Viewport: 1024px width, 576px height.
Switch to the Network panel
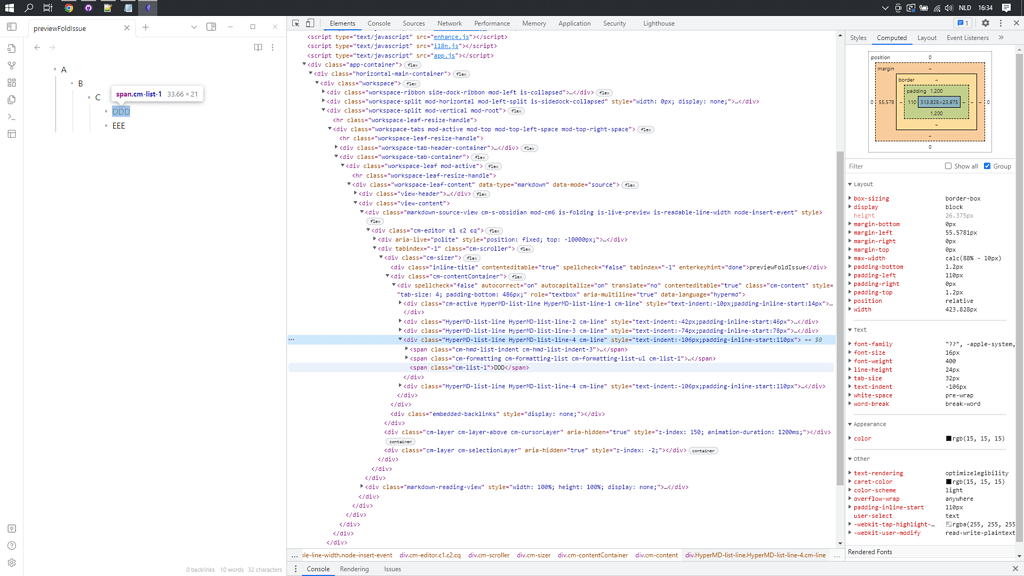[449, 23]
